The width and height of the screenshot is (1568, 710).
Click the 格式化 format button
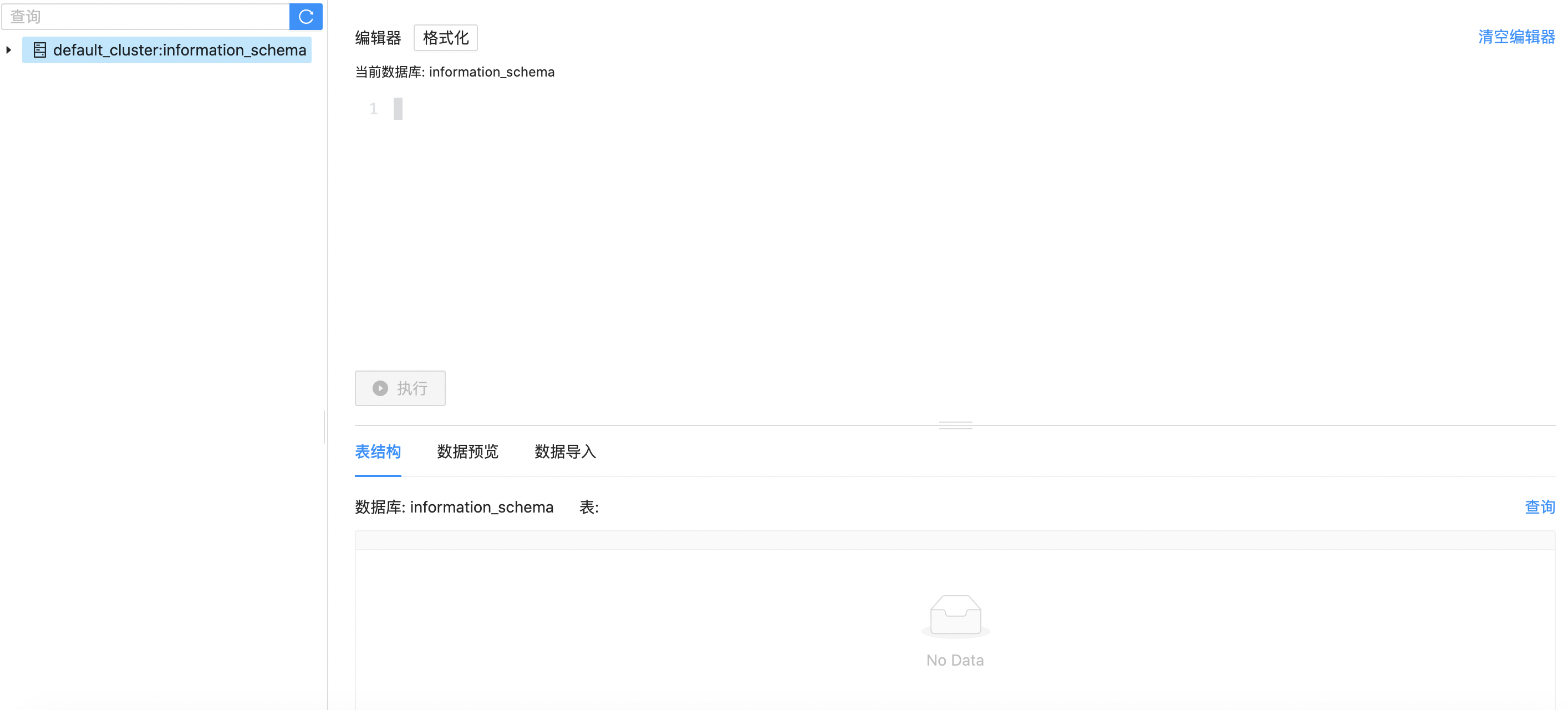pyautogui.click(x=446, y=38)
